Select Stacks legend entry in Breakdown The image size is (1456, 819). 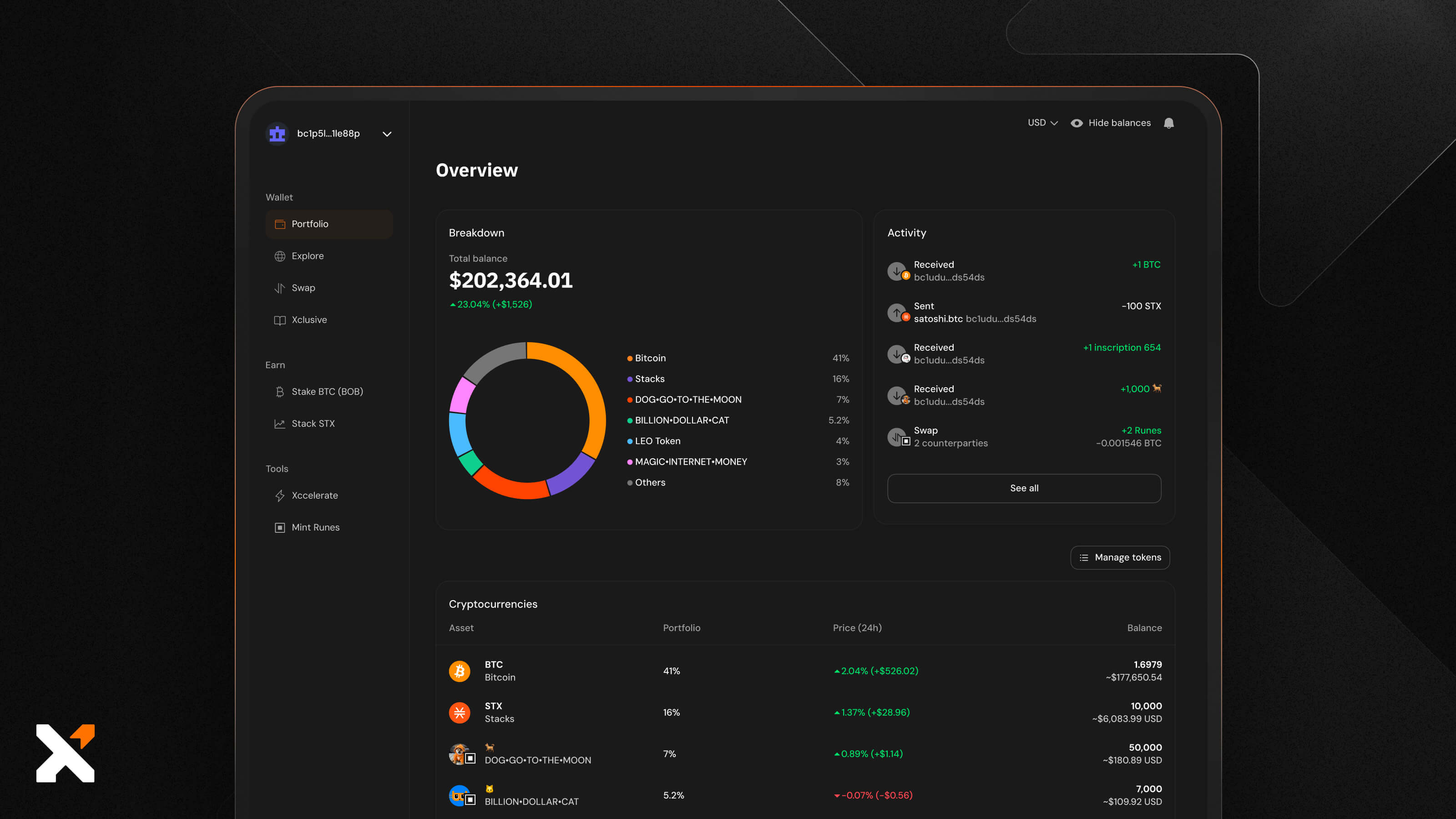point(738,379)
